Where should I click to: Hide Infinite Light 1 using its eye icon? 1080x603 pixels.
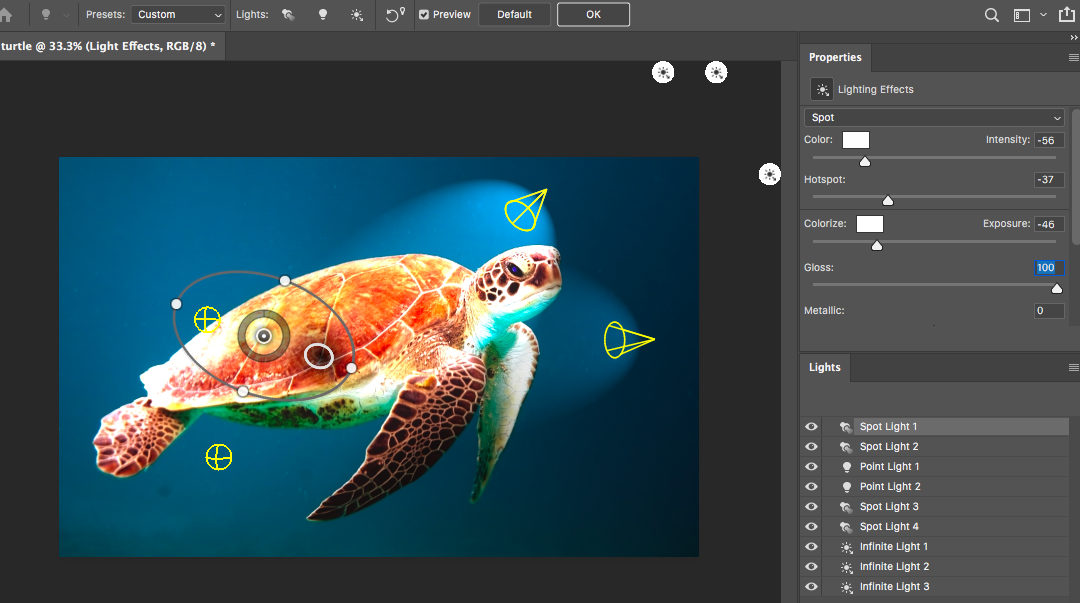tap(811, 546)
